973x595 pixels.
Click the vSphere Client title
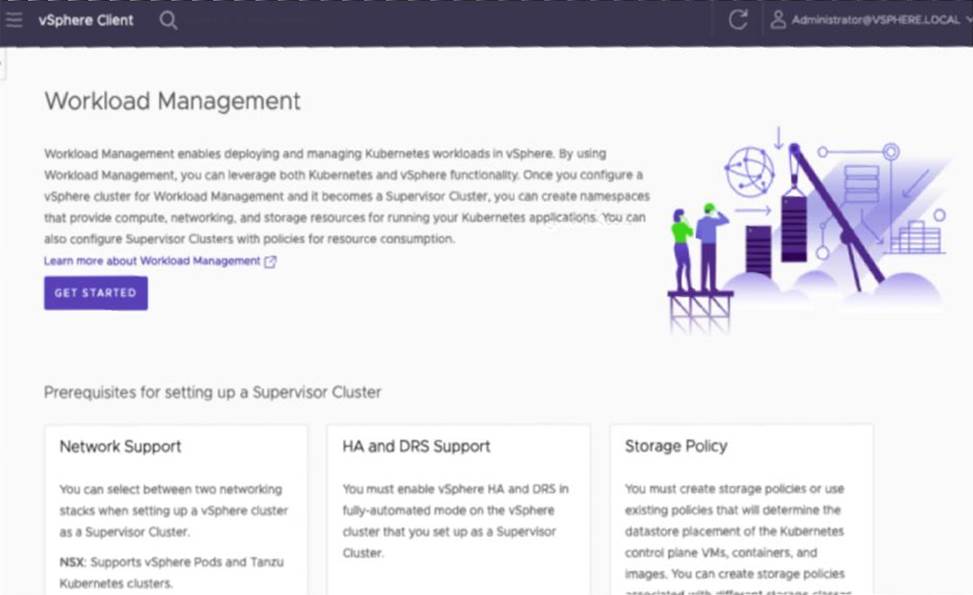tap(86, 20)
